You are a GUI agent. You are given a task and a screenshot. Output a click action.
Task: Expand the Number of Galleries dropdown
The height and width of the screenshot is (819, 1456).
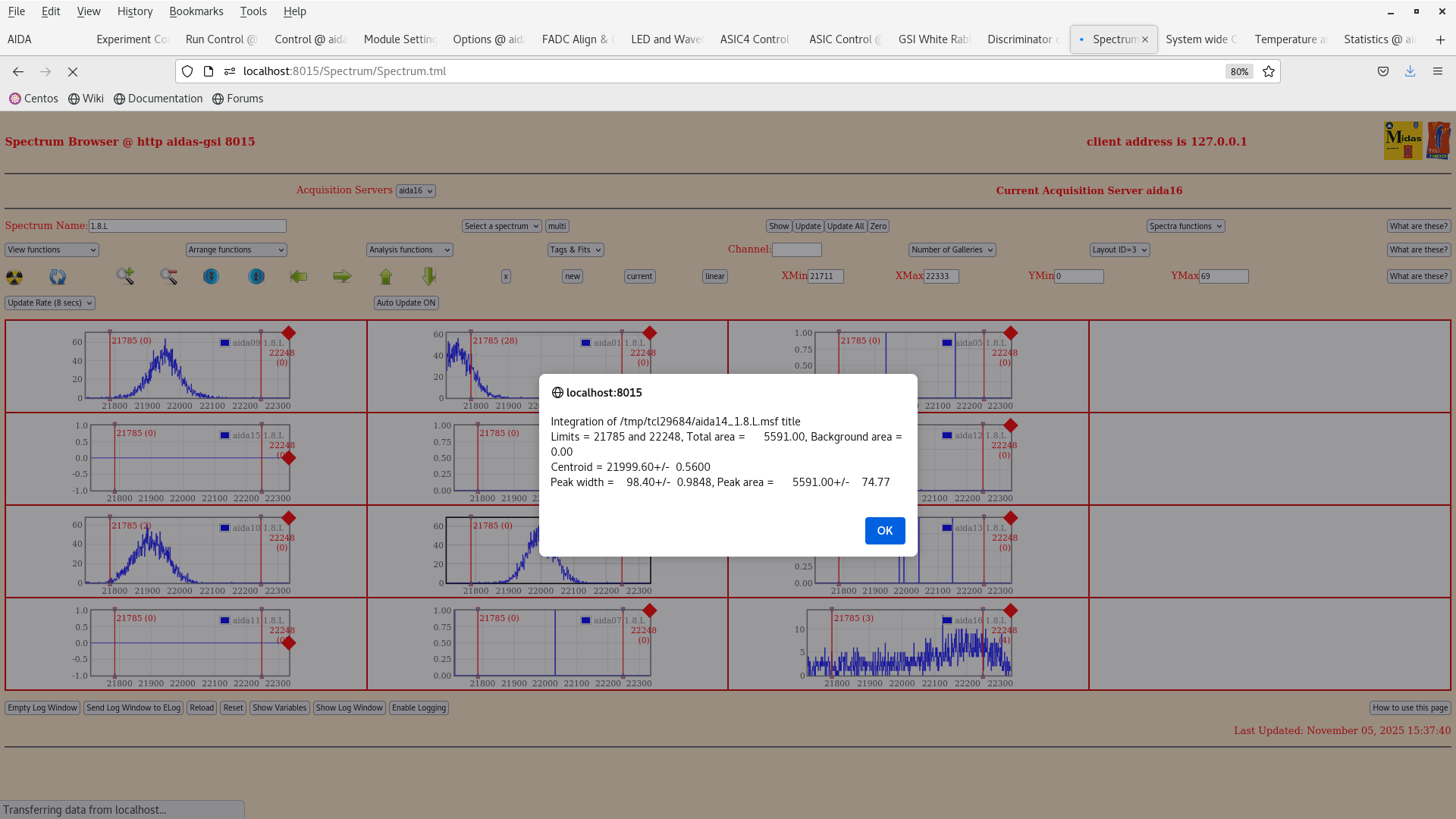point(952,249)
